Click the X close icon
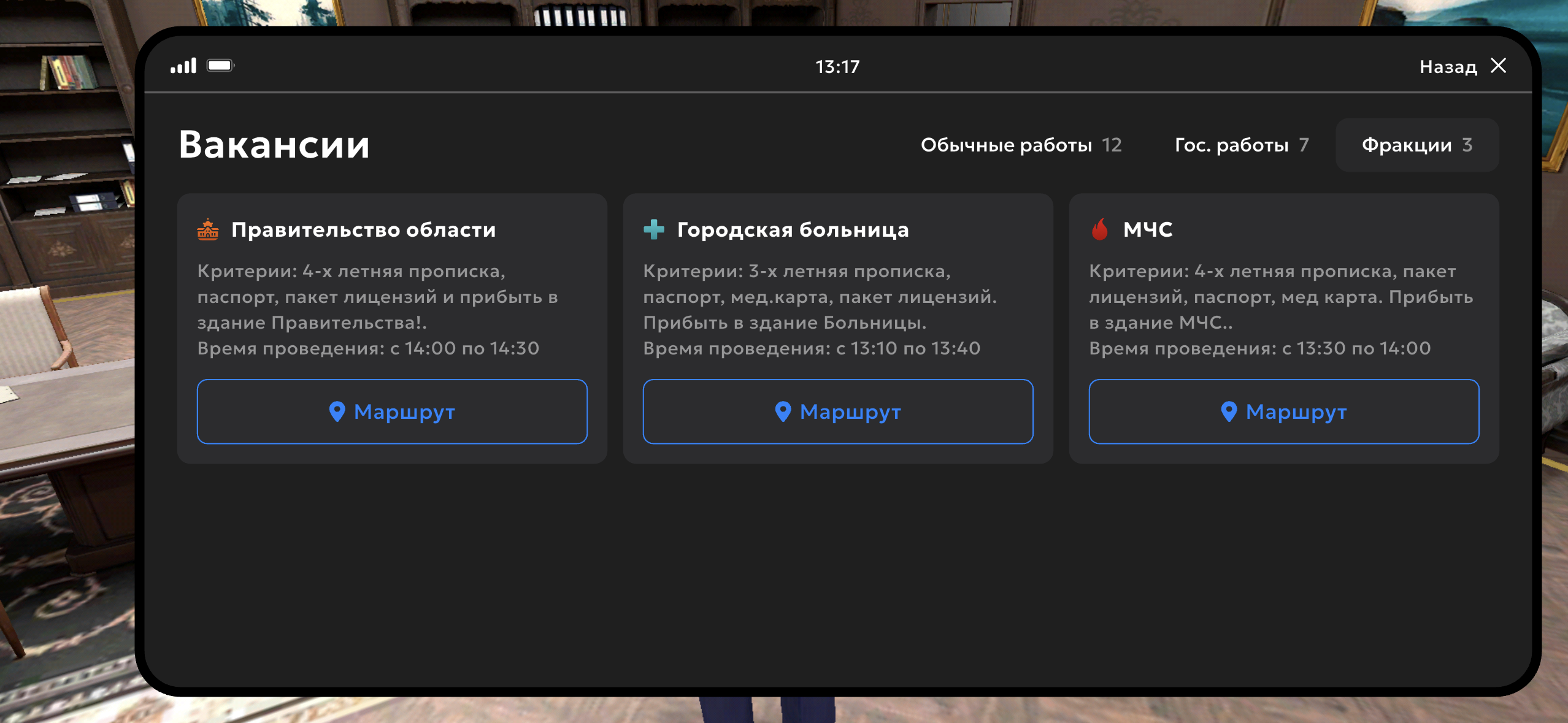Screen dimensions: 1568x723 click(x=1499, y=66)
